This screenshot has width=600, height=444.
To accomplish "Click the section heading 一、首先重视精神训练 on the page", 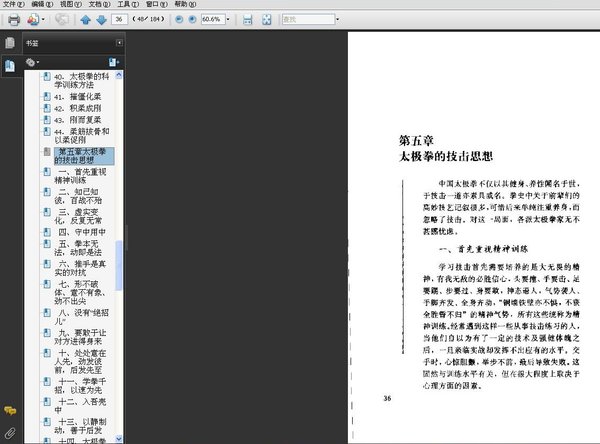I will (x=483, y=249).
